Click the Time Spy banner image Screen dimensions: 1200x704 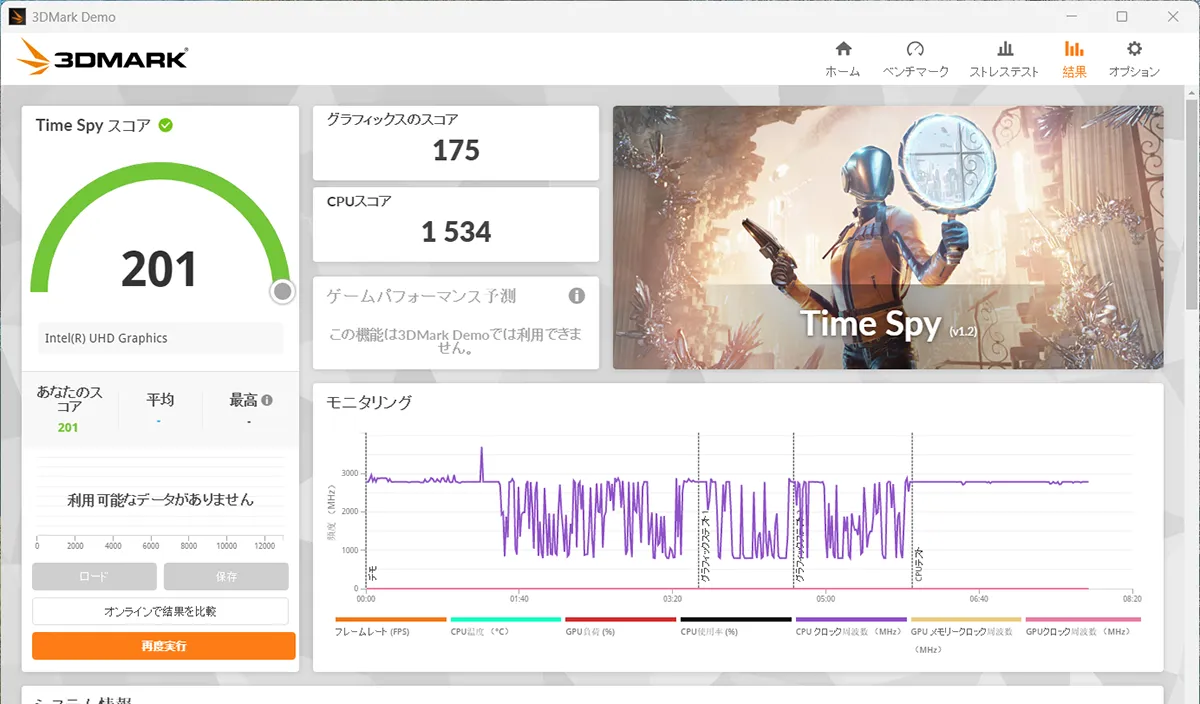(x=888, y=237)
